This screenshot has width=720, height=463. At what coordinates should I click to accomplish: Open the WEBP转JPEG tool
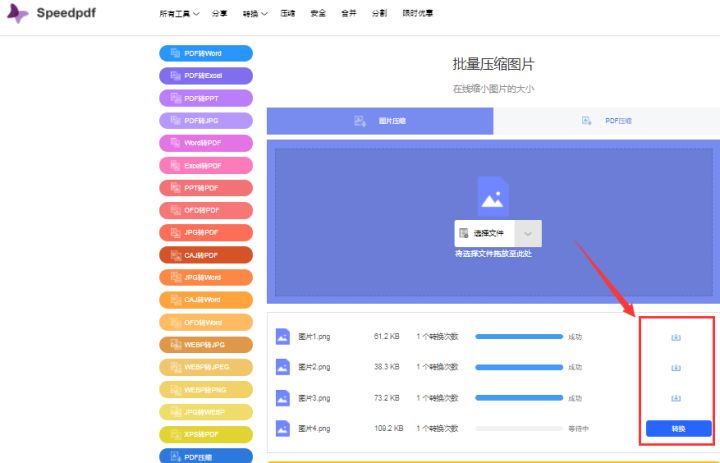click(x=206, y=367)
